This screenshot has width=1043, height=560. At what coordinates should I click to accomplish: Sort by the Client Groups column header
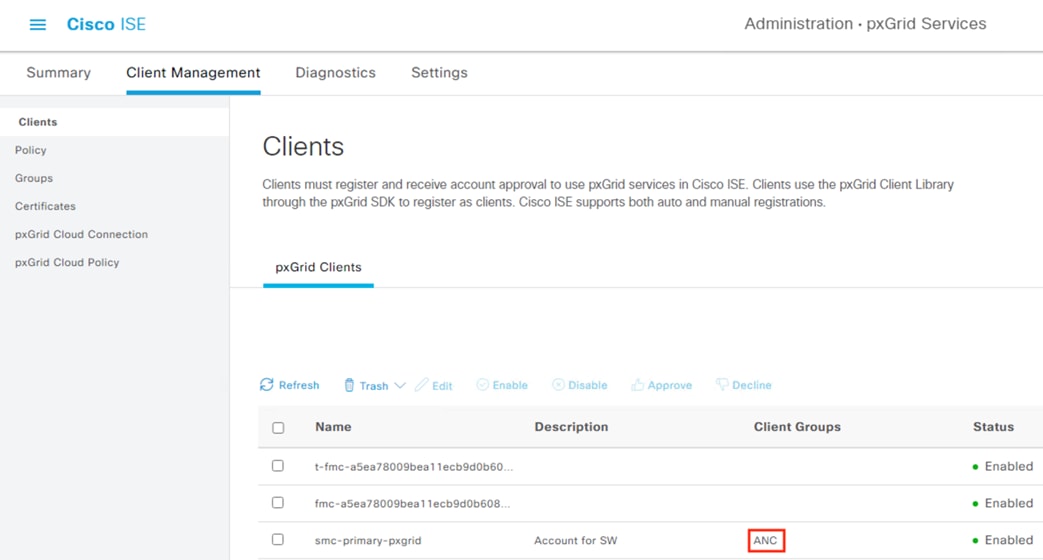[x=797, y=427]
